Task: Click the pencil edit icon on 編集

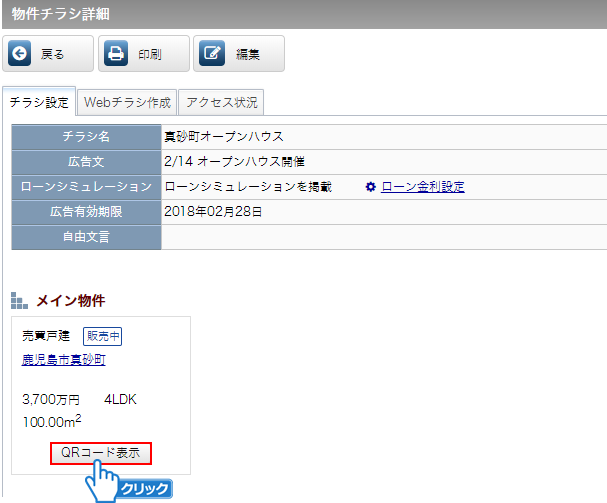Action: pos(211,55)
